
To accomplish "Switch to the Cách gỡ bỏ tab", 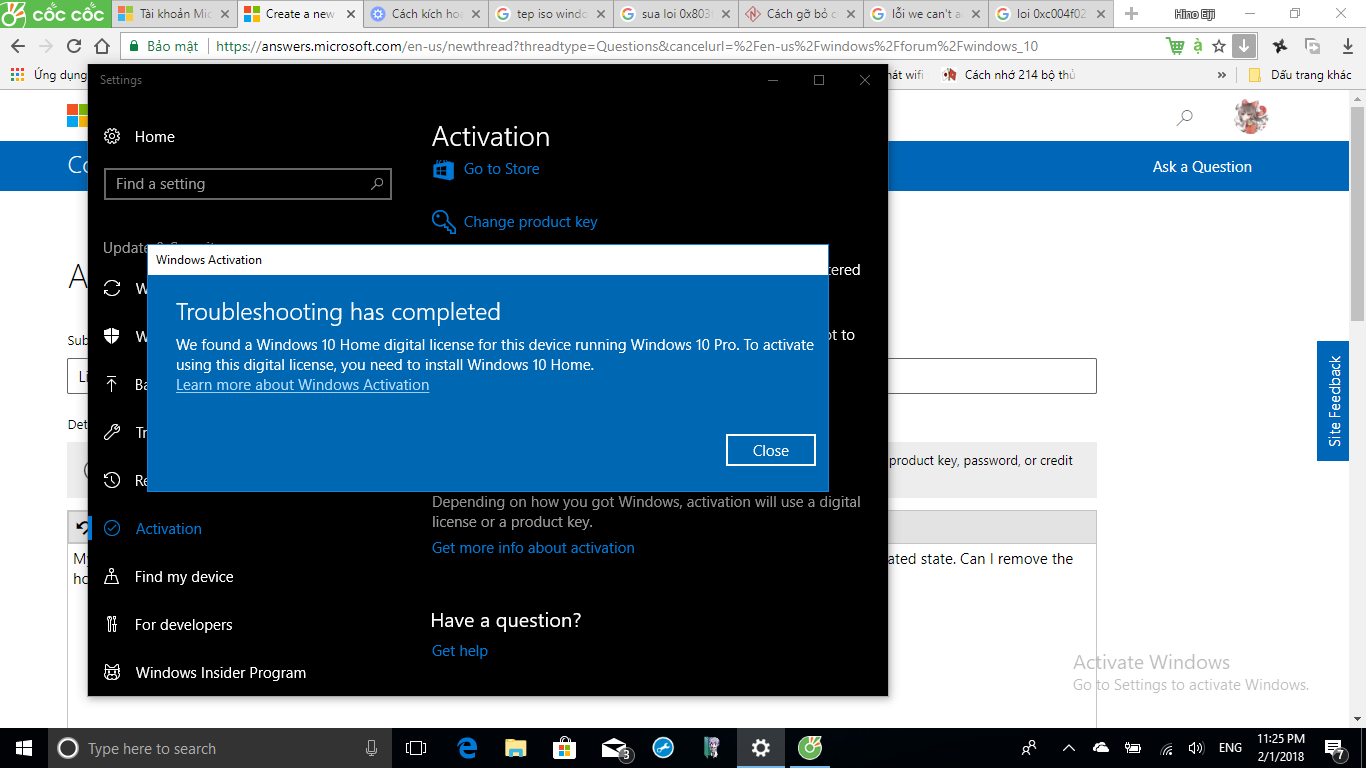I will (802, 14).
